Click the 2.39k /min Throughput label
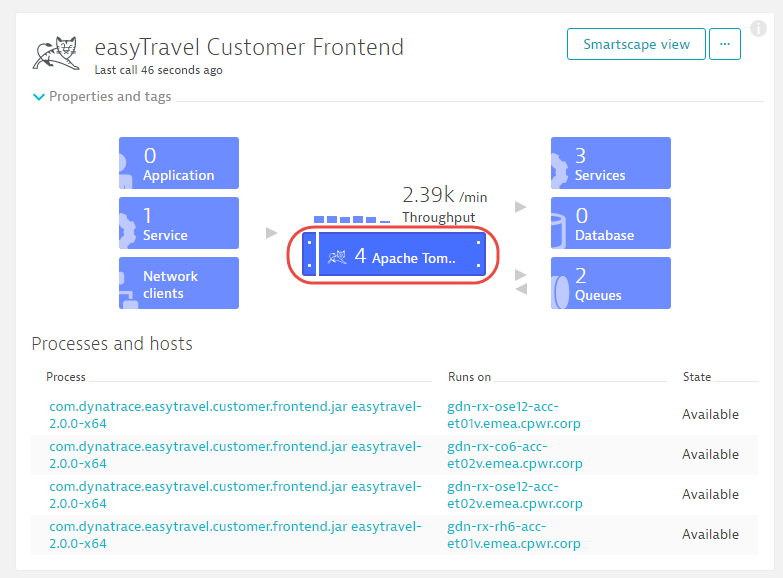The width and height of the screenshot is (783, 578). pos(444,205)
